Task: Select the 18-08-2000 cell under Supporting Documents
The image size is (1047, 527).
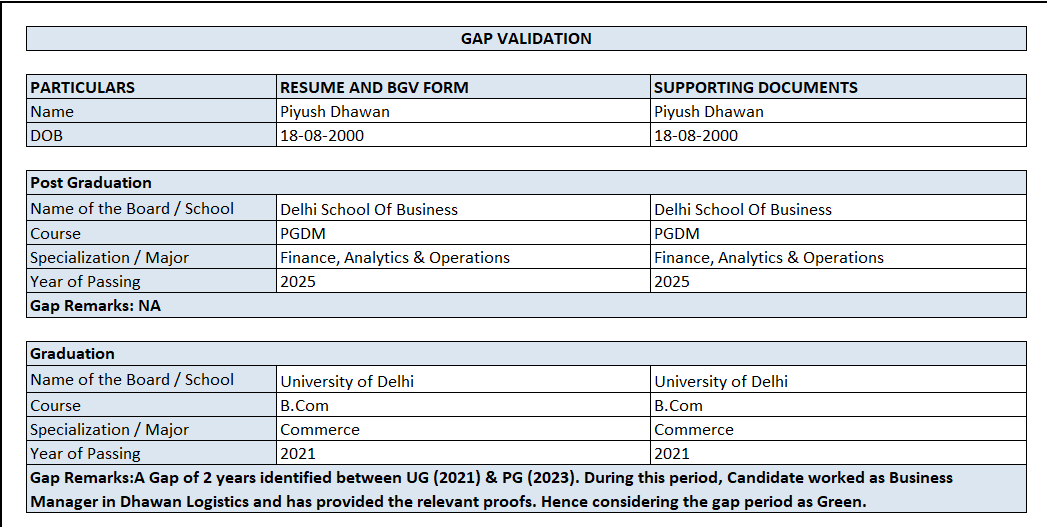Action: pyautogui.click(x=838, y=136)
